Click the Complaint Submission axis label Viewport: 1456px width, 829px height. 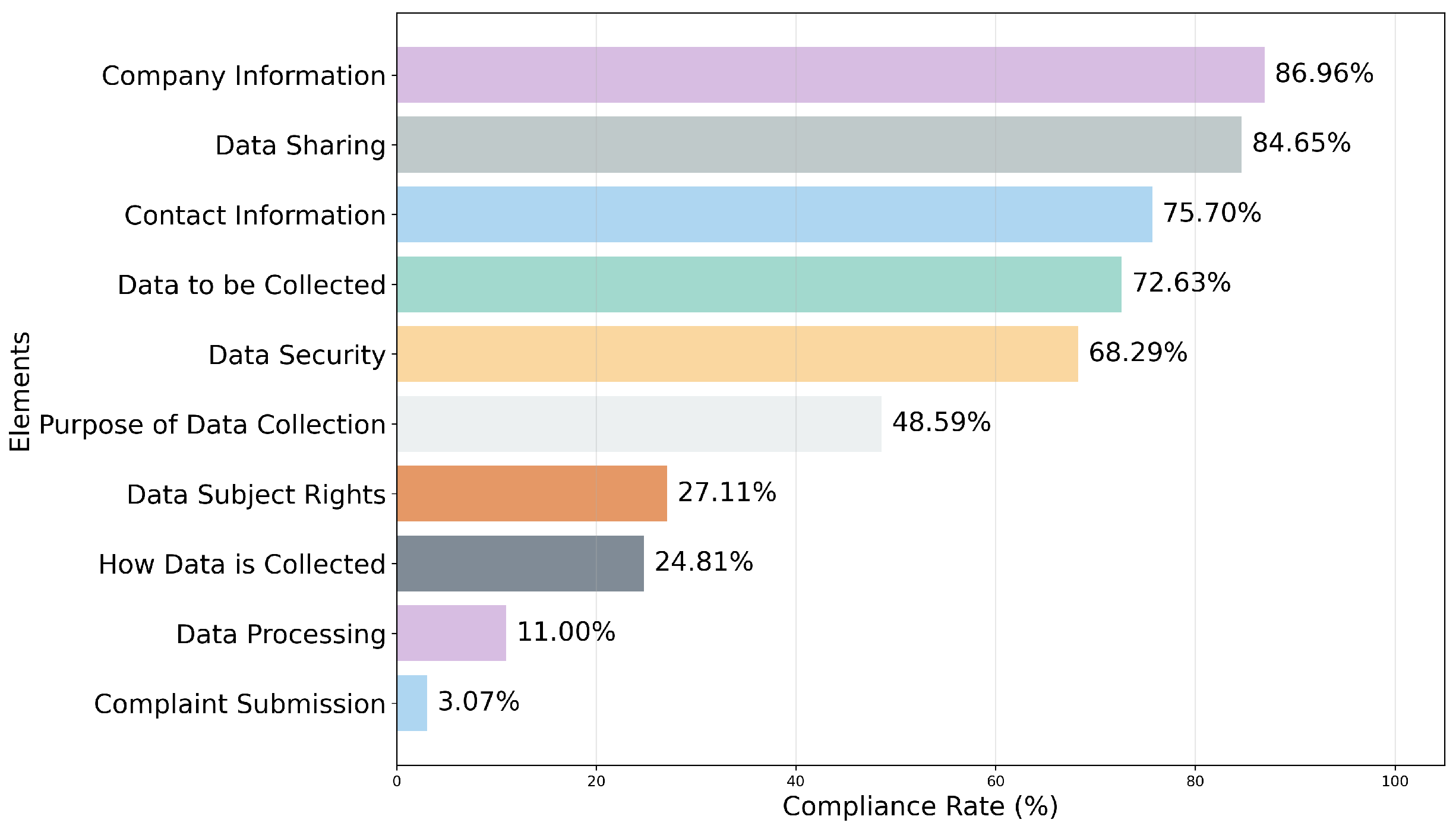coord(240,704)
